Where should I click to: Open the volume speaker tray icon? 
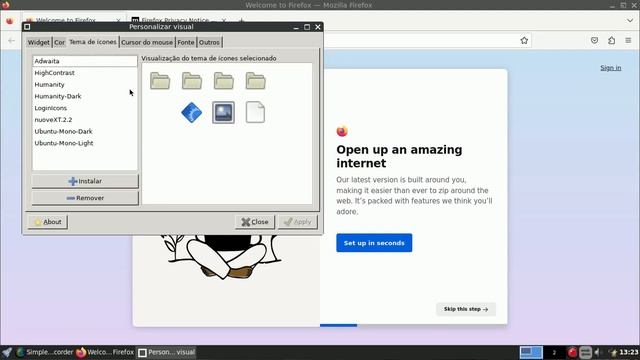click(598, 352)
